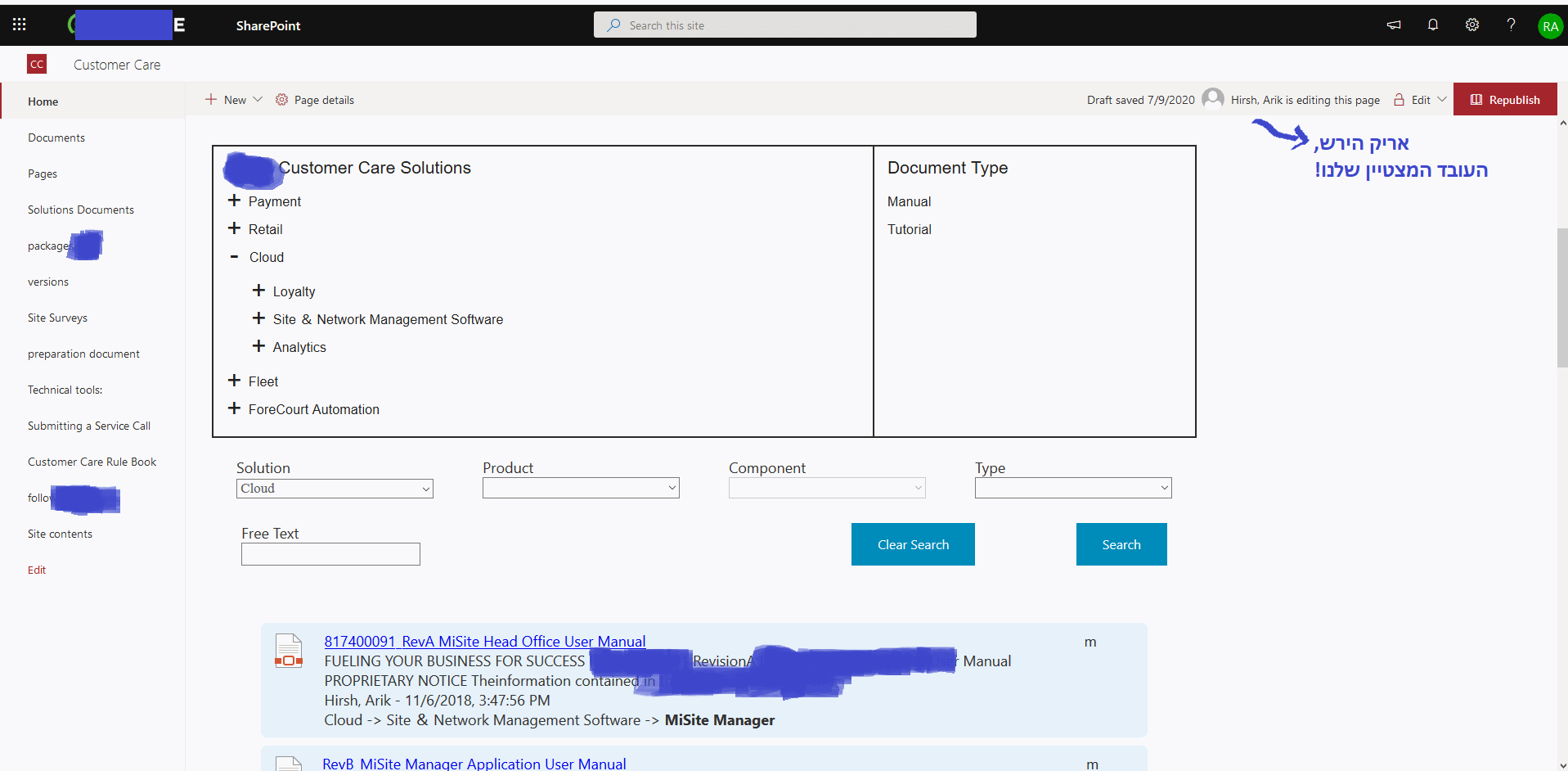Open the app launcher waffle icon
The image size is (1568, 771).
(x=20, y=25)
